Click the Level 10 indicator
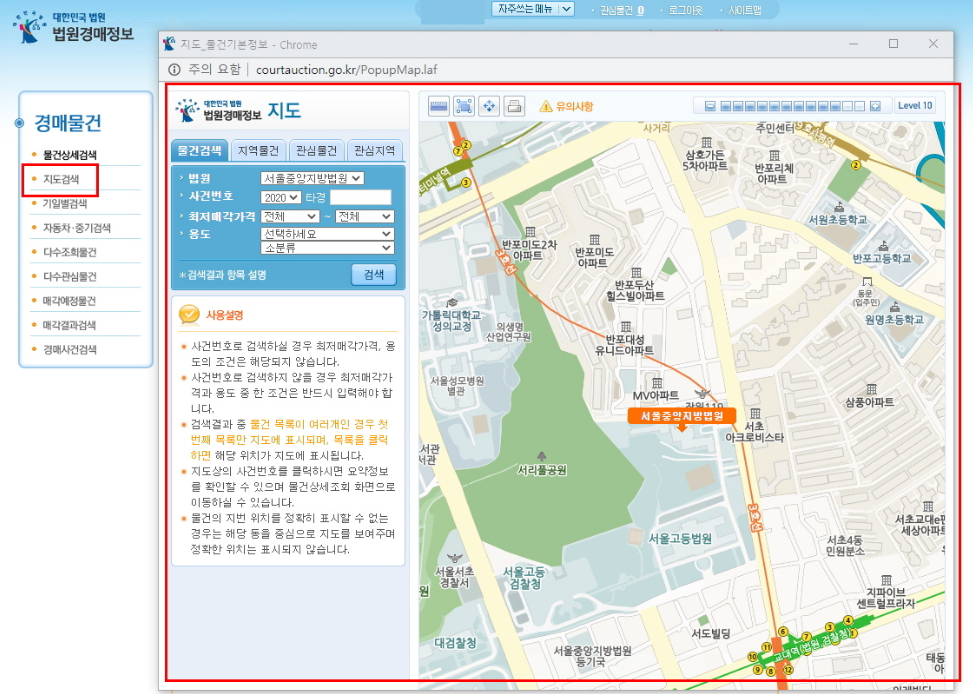 tap(915, 106)
